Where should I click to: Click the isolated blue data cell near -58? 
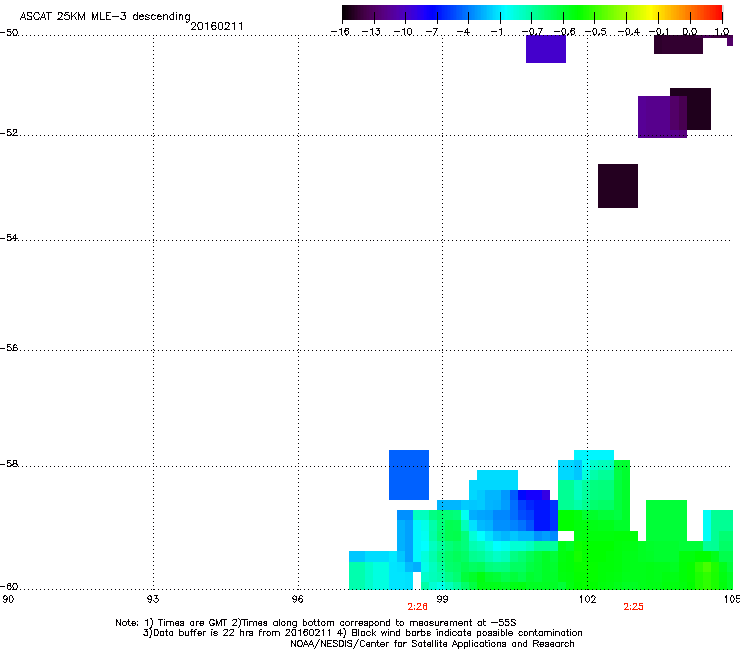[409, 475]
